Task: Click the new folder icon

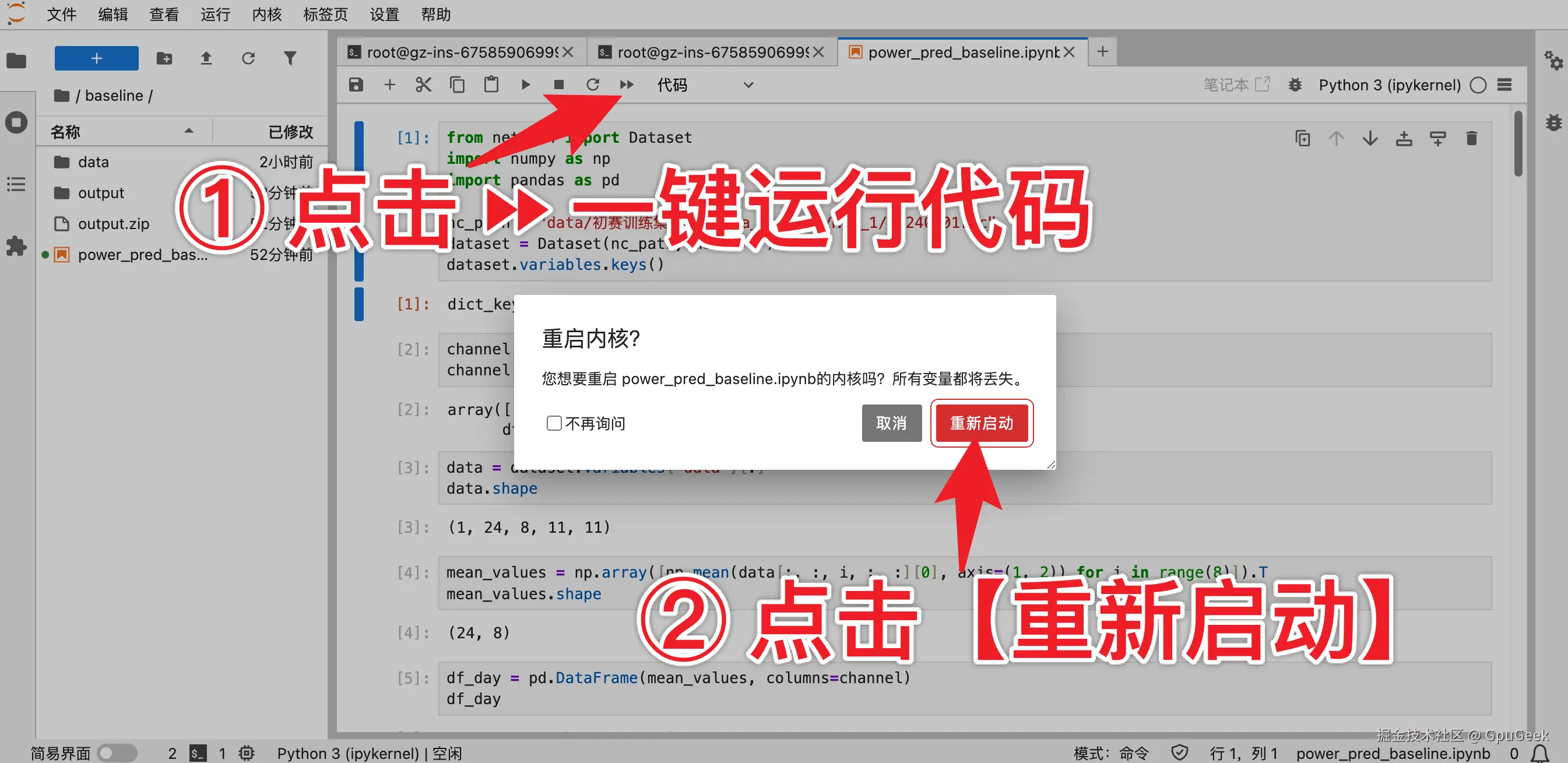Action: pos(164,58)
